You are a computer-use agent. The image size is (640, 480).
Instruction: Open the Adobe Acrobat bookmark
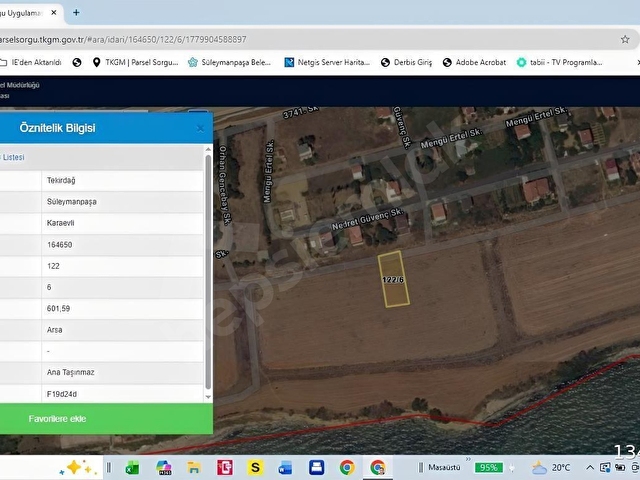[x=474, y=62]
